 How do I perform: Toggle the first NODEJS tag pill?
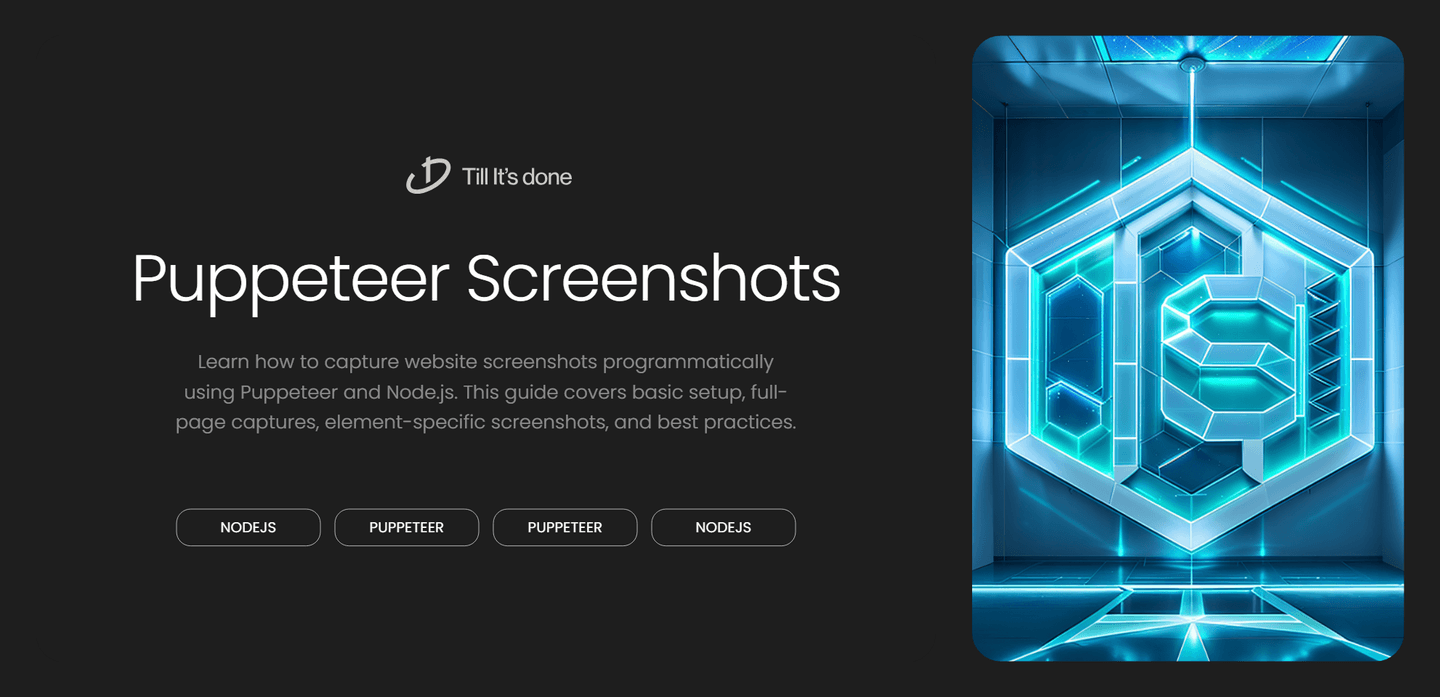pyautogui.click(x=248, y=527)
